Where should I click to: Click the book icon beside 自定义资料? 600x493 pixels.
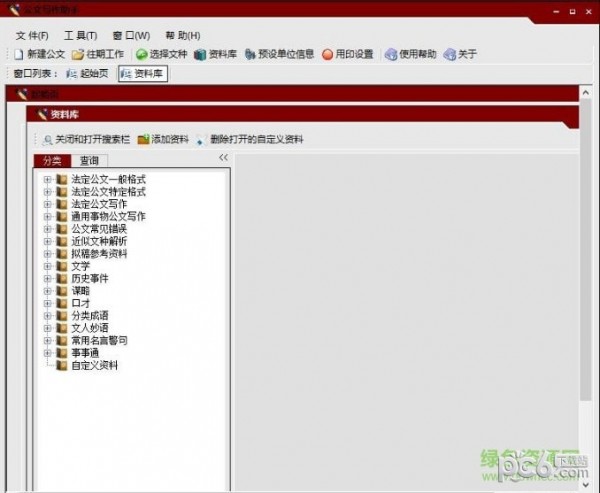(62, 365)
